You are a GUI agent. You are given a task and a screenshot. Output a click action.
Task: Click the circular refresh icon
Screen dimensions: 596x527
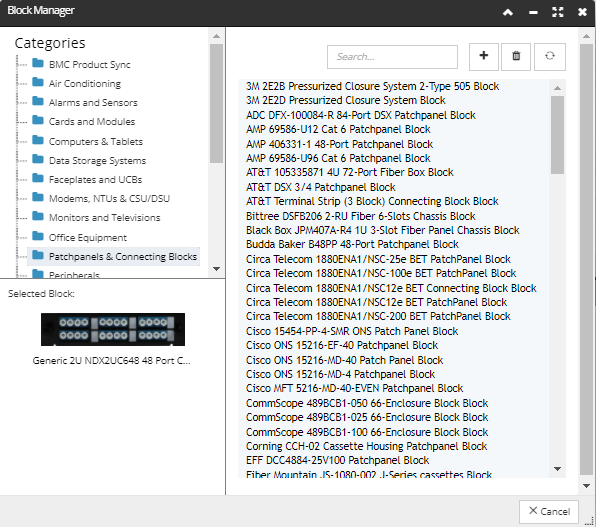pyautogui.click(x=550, y=56)
